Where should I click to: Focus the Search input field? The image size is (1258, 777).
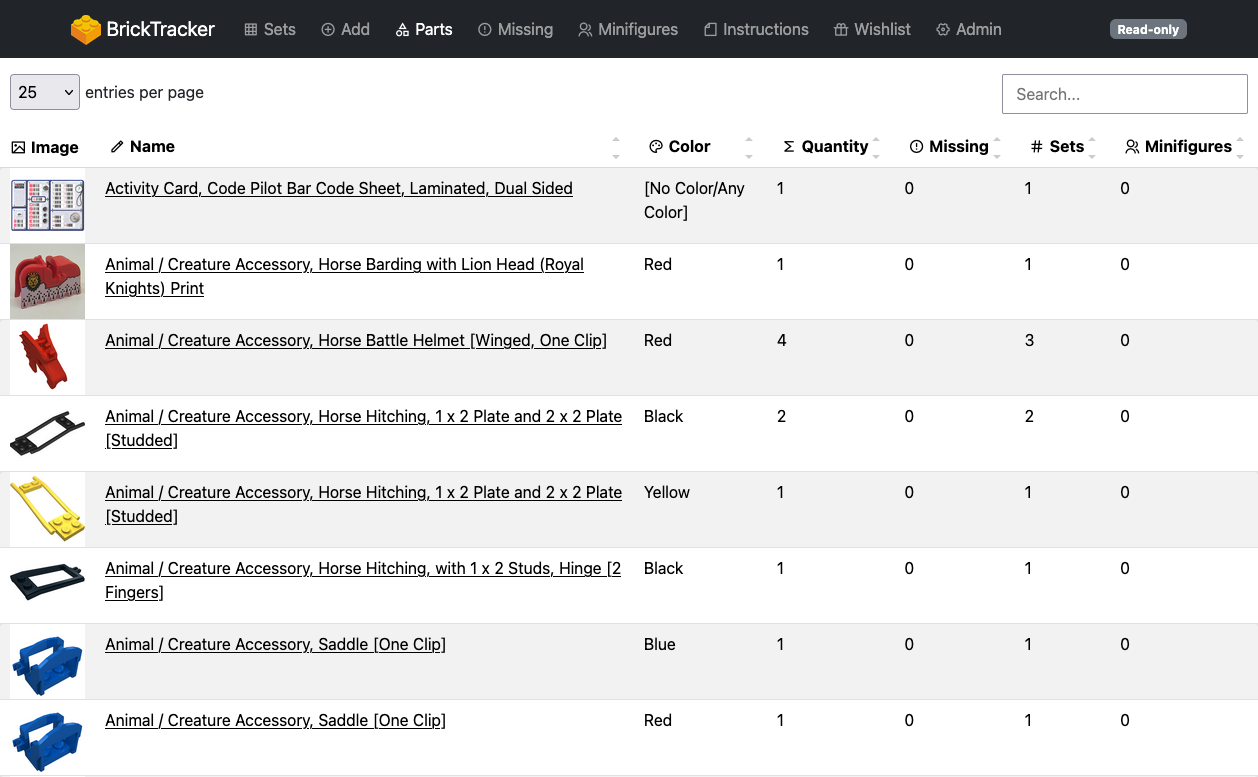(1124, 94)
